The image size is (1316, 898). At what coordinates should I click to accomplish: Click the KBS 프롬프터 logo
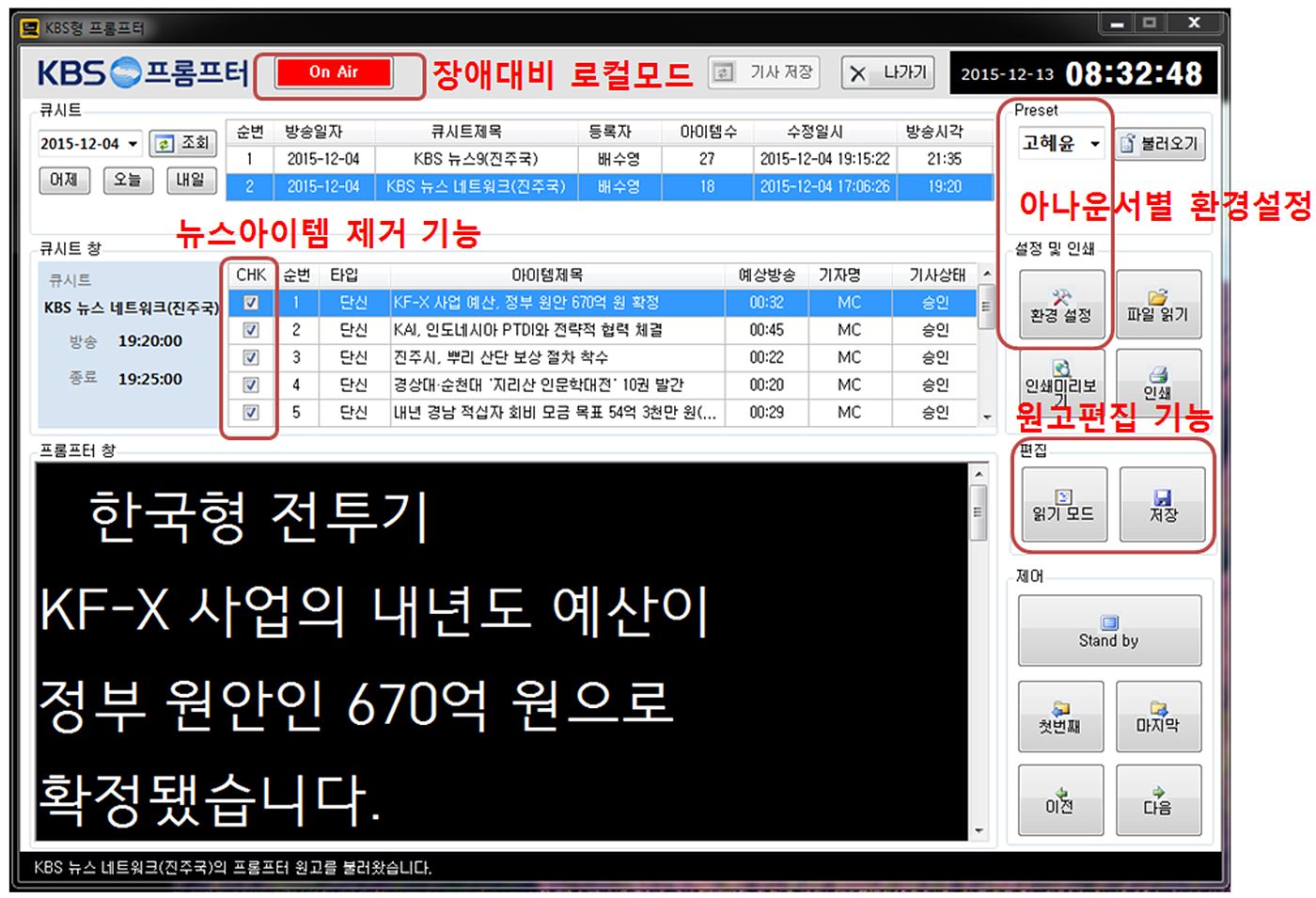(143, 72)
